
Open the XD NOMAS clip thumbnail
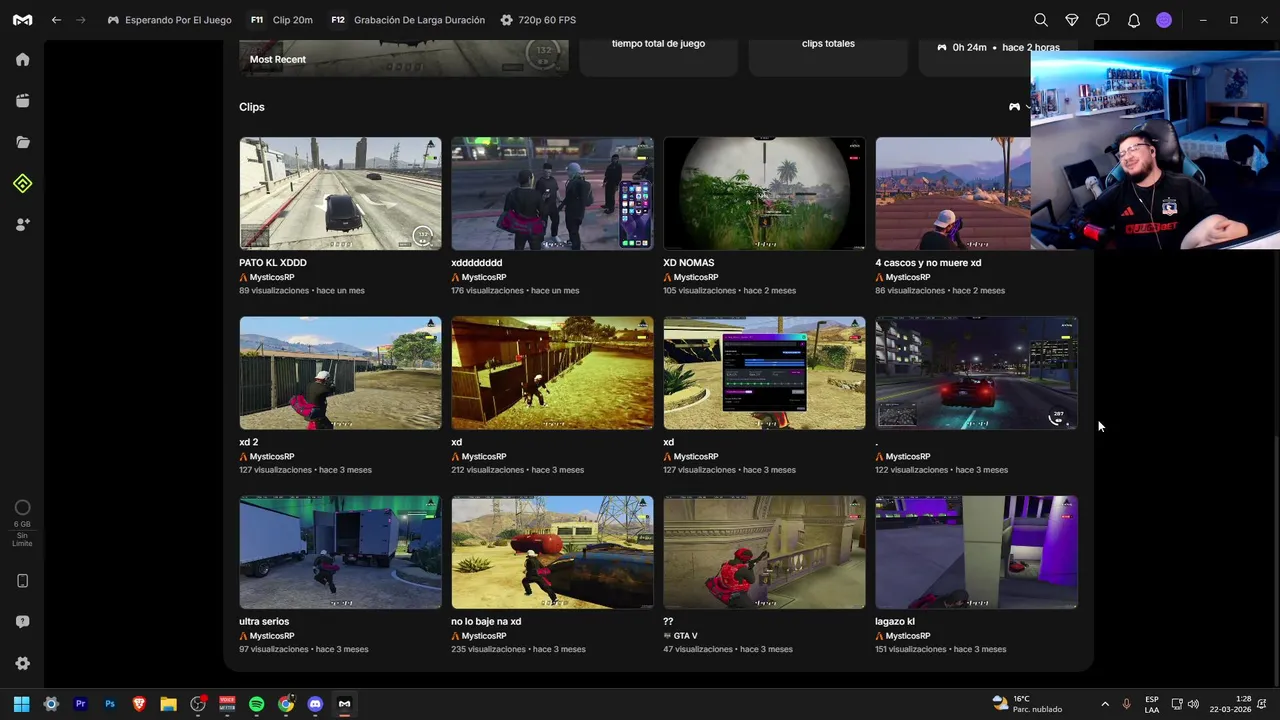pos(764,193)
